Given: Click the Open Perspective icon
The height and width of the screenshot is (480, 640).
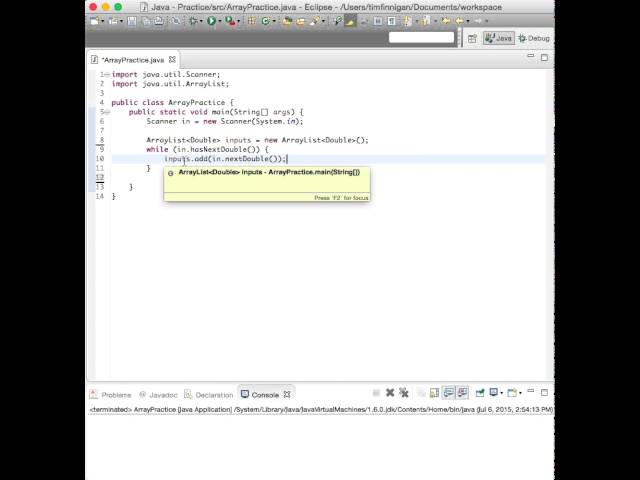Looking at the screenshot, I should (x=472, y=38).
